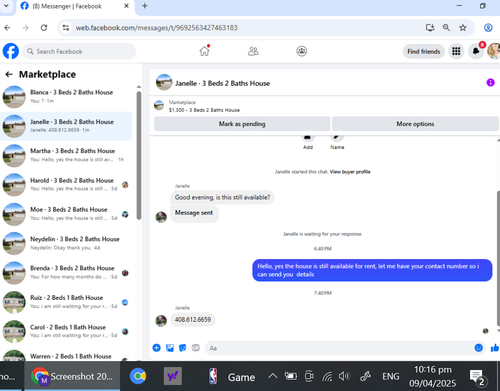
Task: Open View buyer profile link
Action: click(x=350, y=172)
